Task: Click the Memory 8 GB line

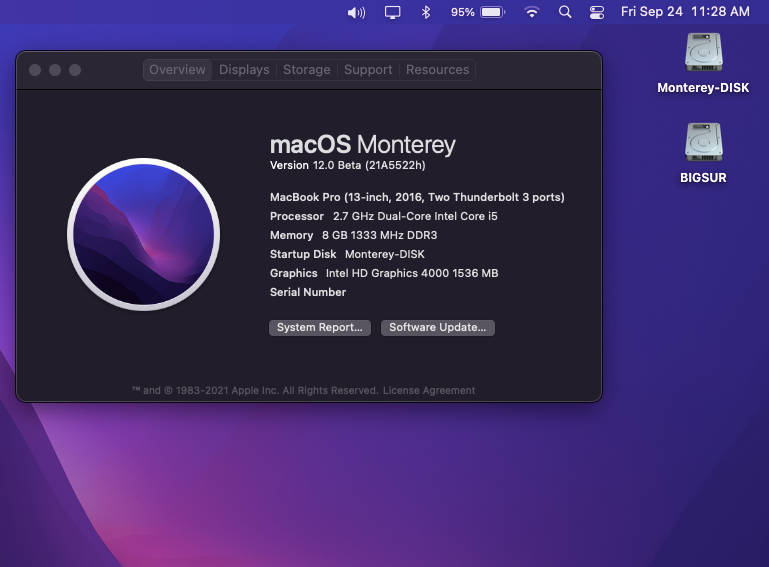Action: pos(353,235)
